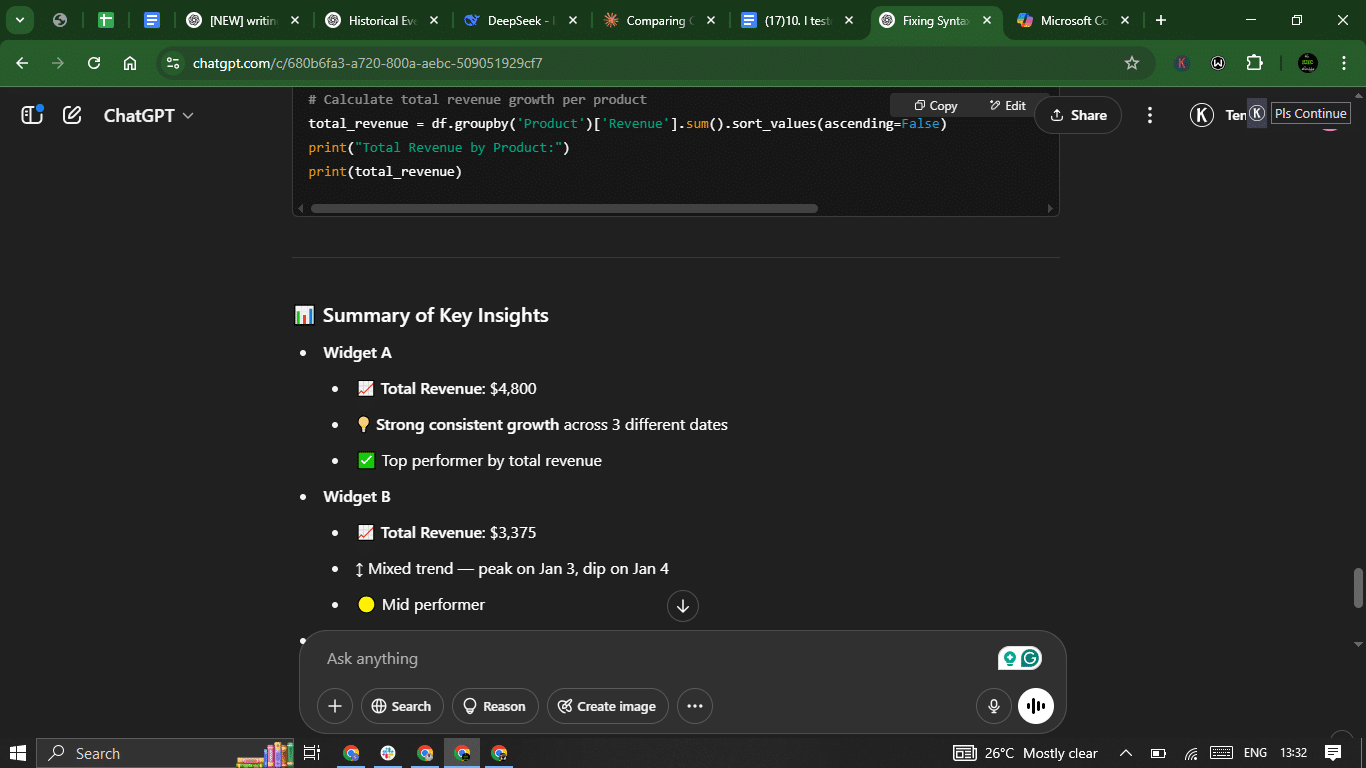Start a new chat with pencil icon
Viewport: 1366px width, 768px height.
click(x=72, y=115)
